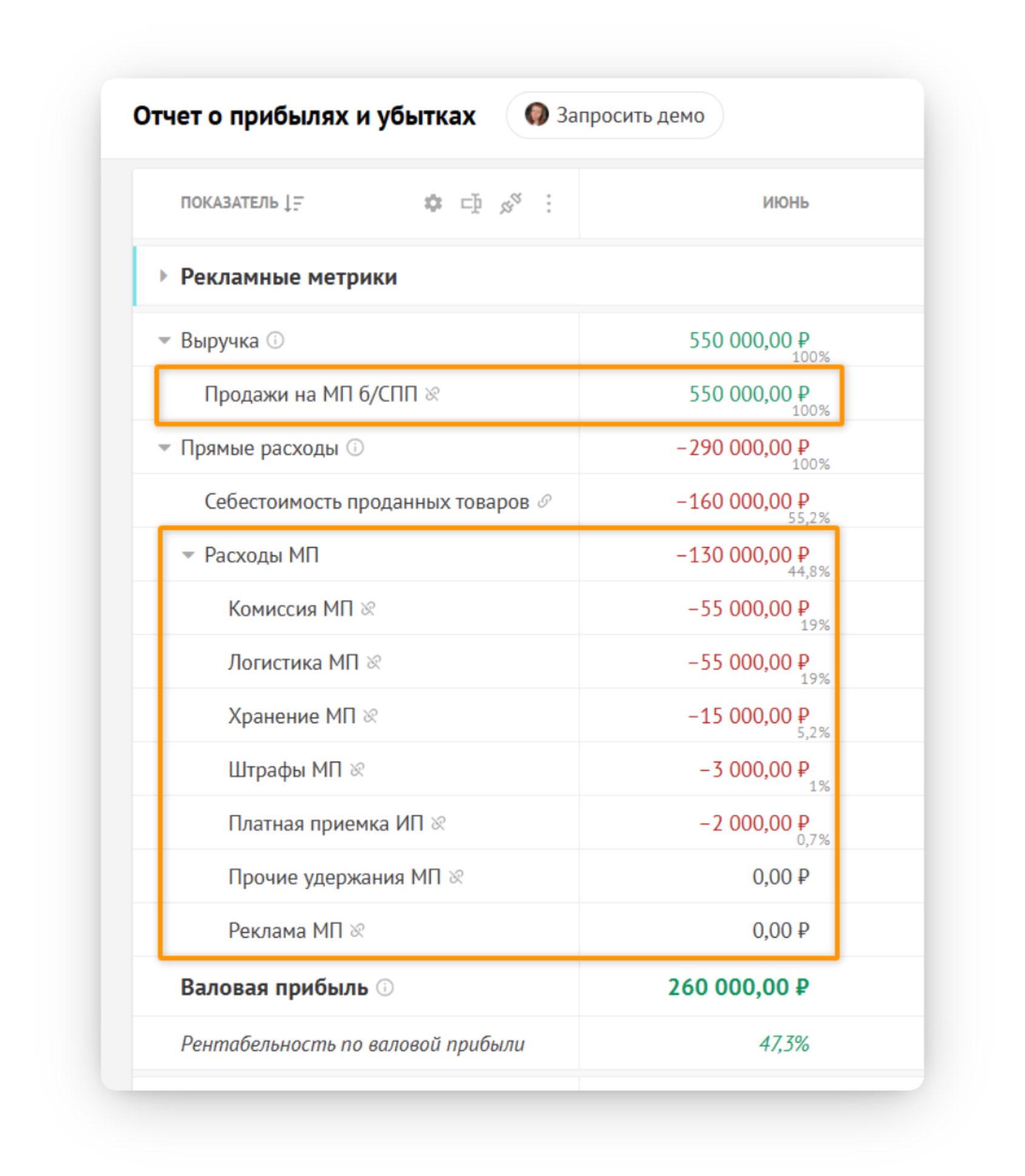Click info icon beside Выручка
Viewport: 1025px width, 1176px height.
coord(275,340)
